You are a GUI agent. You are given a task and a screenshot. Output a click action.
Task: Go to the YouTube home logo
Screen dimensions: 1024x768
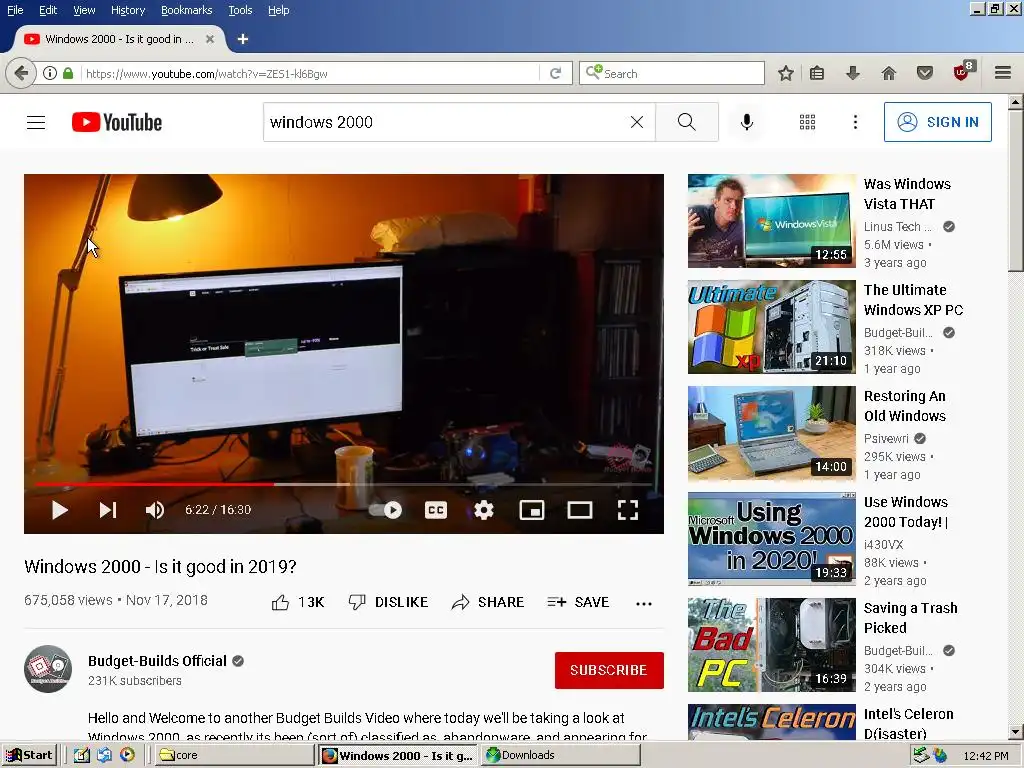point(117,122)
